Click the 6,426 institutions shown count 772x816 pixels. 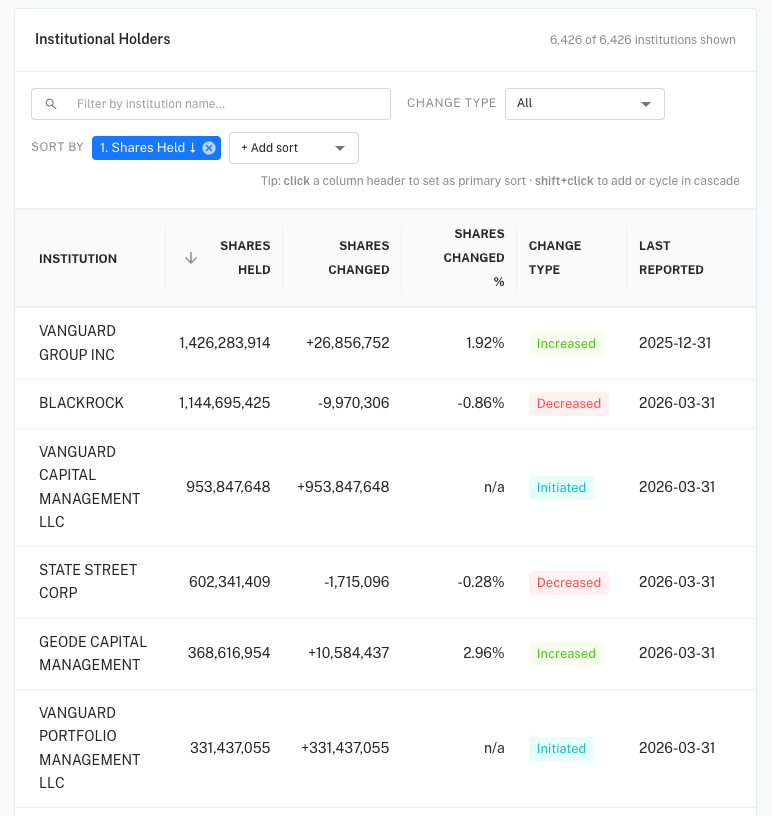click(642, 40)
